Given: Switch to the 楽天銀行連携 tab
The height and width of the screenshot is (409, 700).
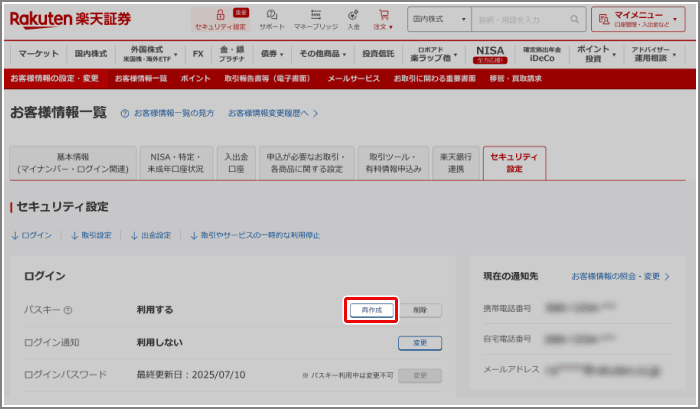Looking at the screenshot, I should (x=455, y=163).
